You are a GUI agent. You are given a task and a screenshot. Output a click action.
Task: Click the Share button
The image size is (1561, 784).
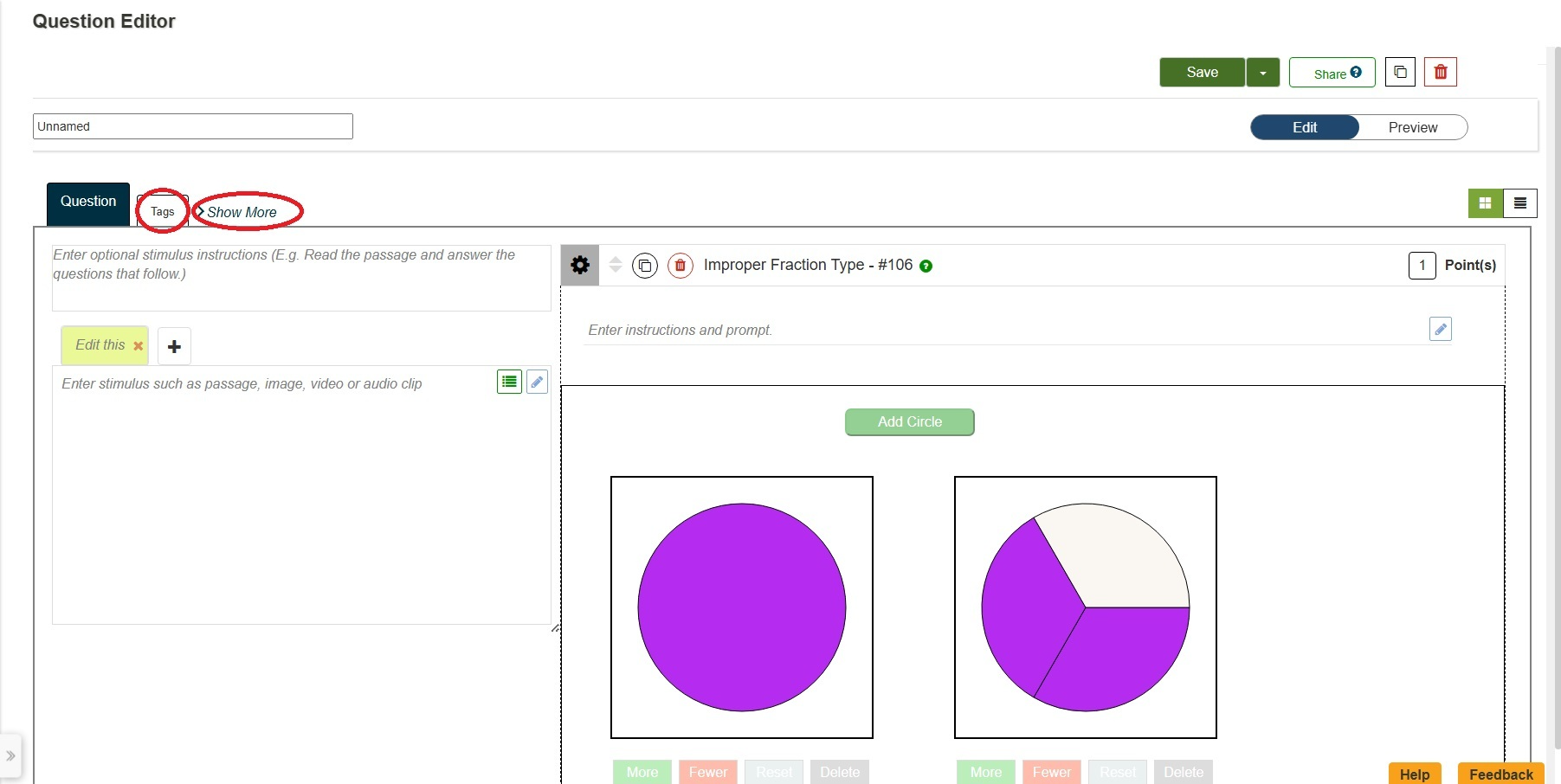1332,73
